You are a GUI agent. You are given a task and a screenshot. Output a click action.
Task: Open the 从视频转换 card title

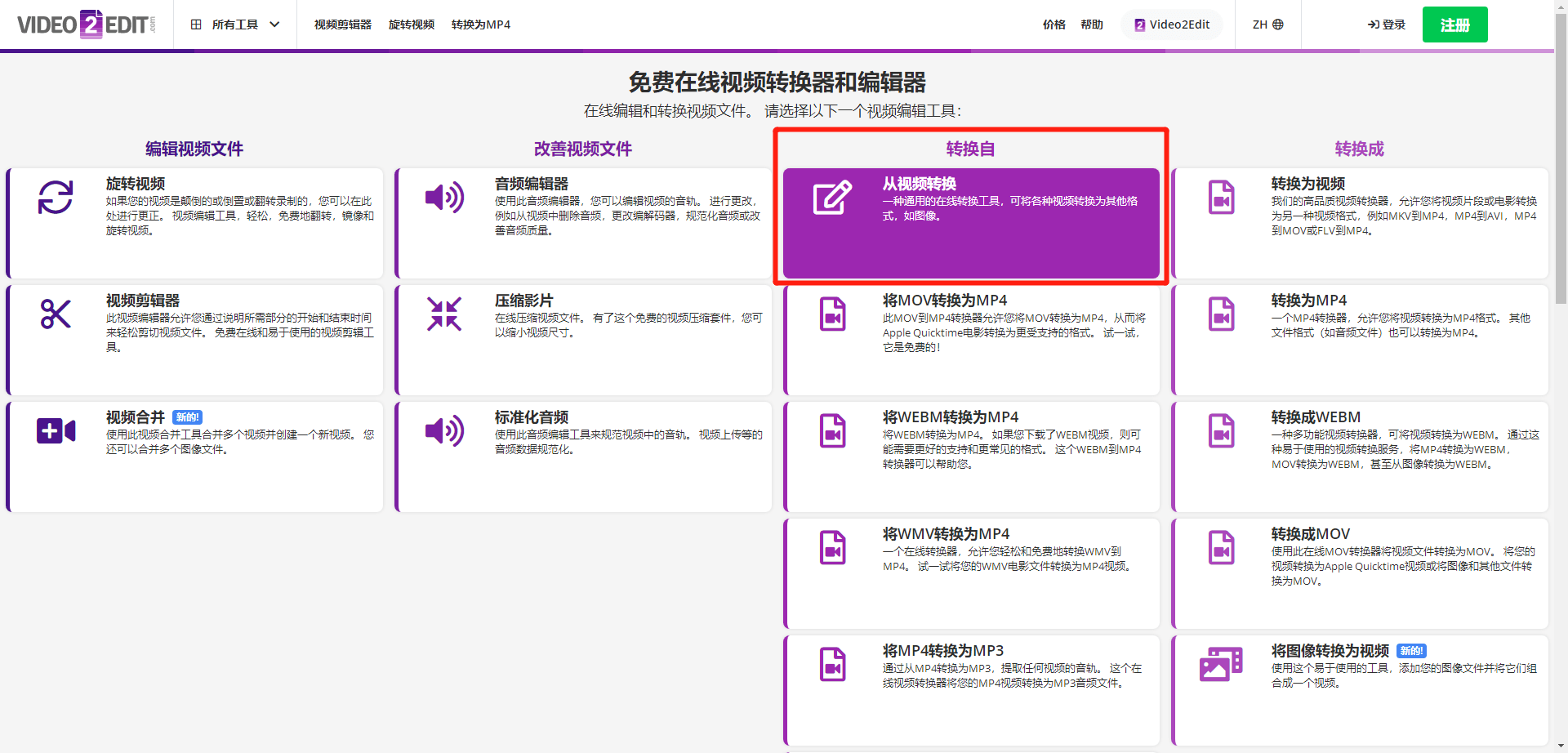(920, 184)
